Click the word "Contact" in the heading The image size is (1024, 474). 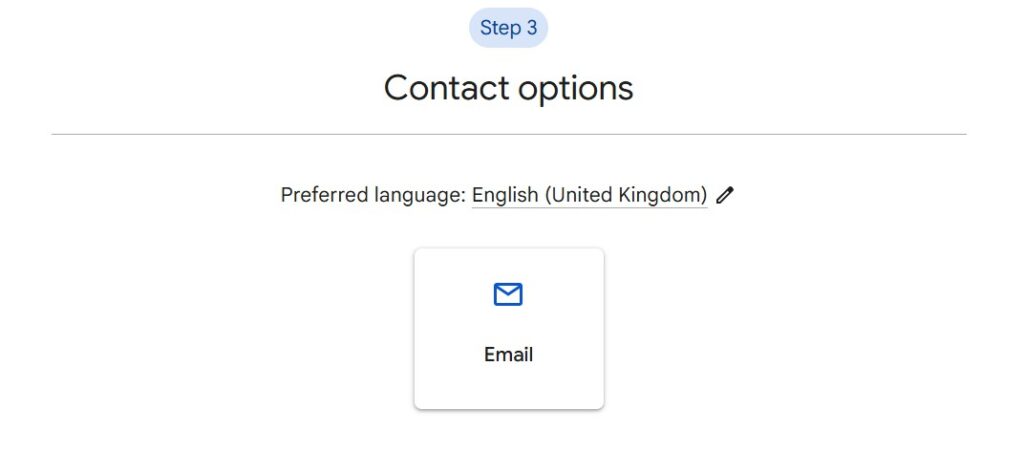tap(446, 88)
